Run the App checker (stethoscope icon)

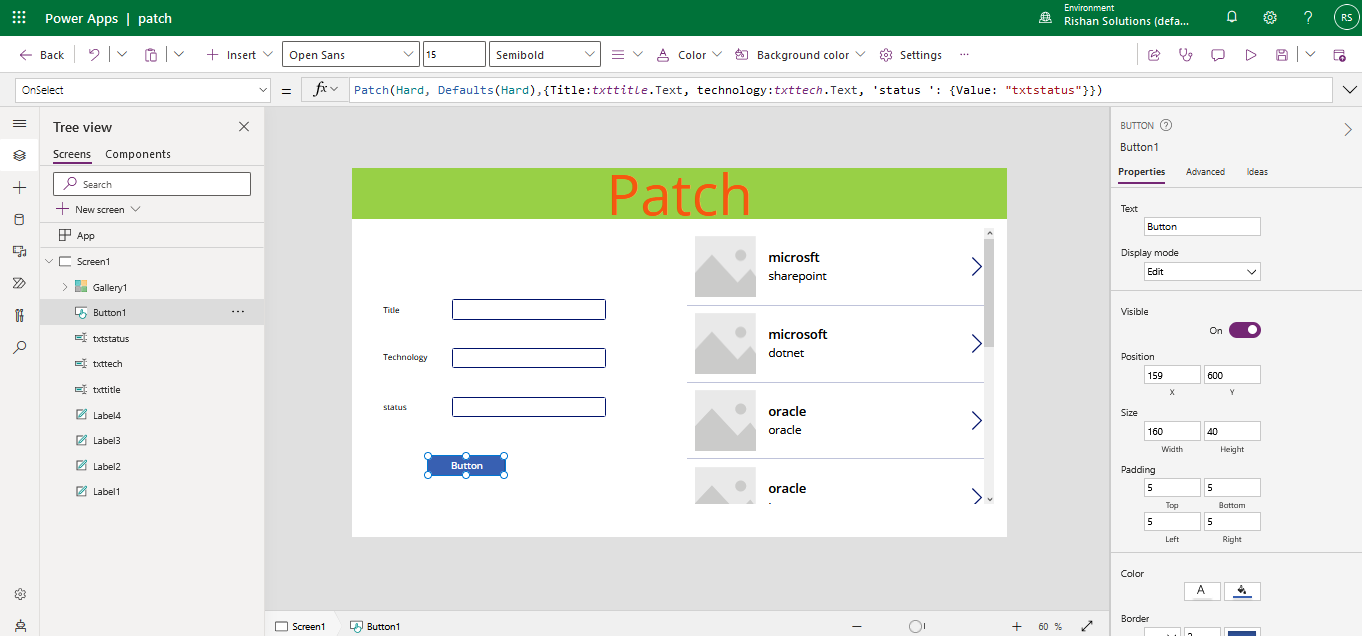1185,54
